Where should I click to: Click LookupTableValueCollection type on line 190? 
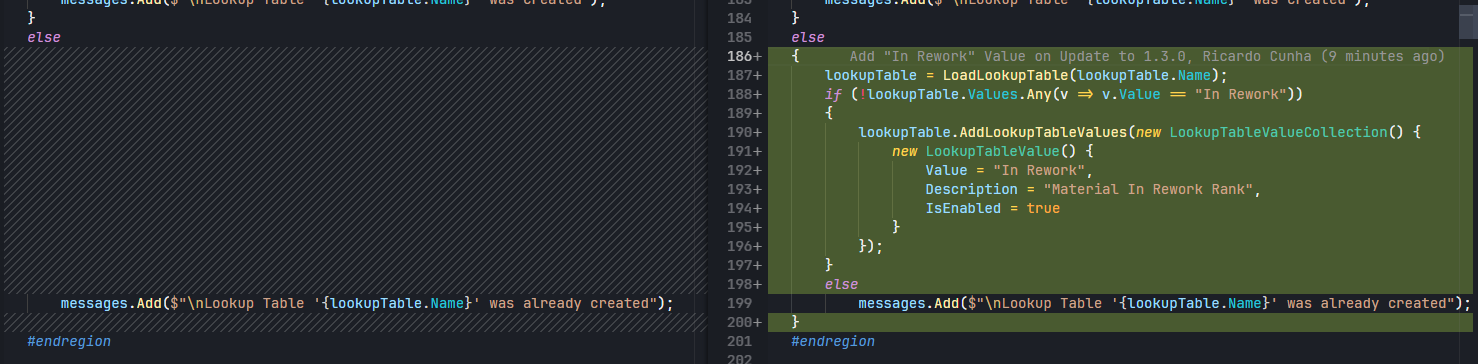pos(1278,132)
